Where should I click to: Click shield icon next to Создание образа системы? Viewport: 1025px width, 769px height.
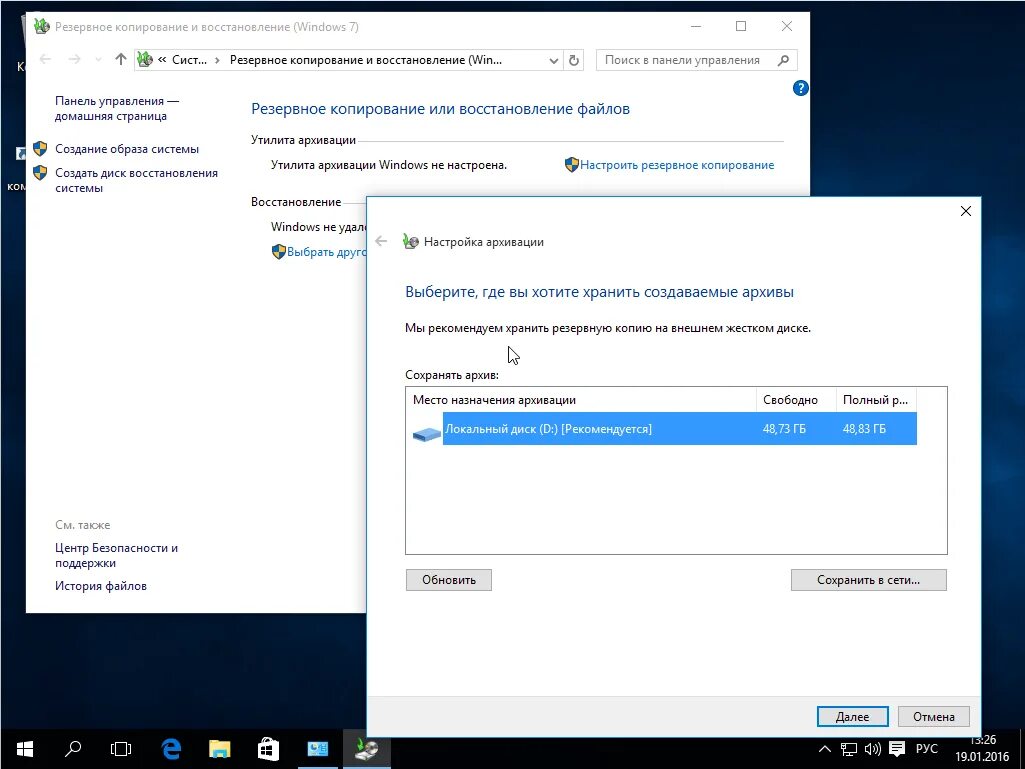click(40, 148)
